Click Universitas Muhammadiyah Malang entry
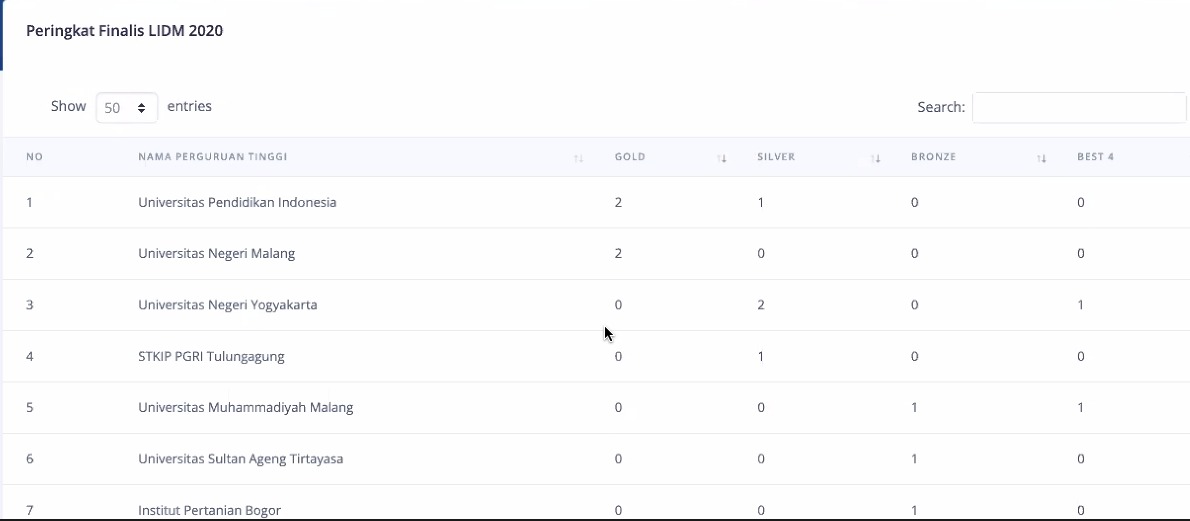 point(245,408)
